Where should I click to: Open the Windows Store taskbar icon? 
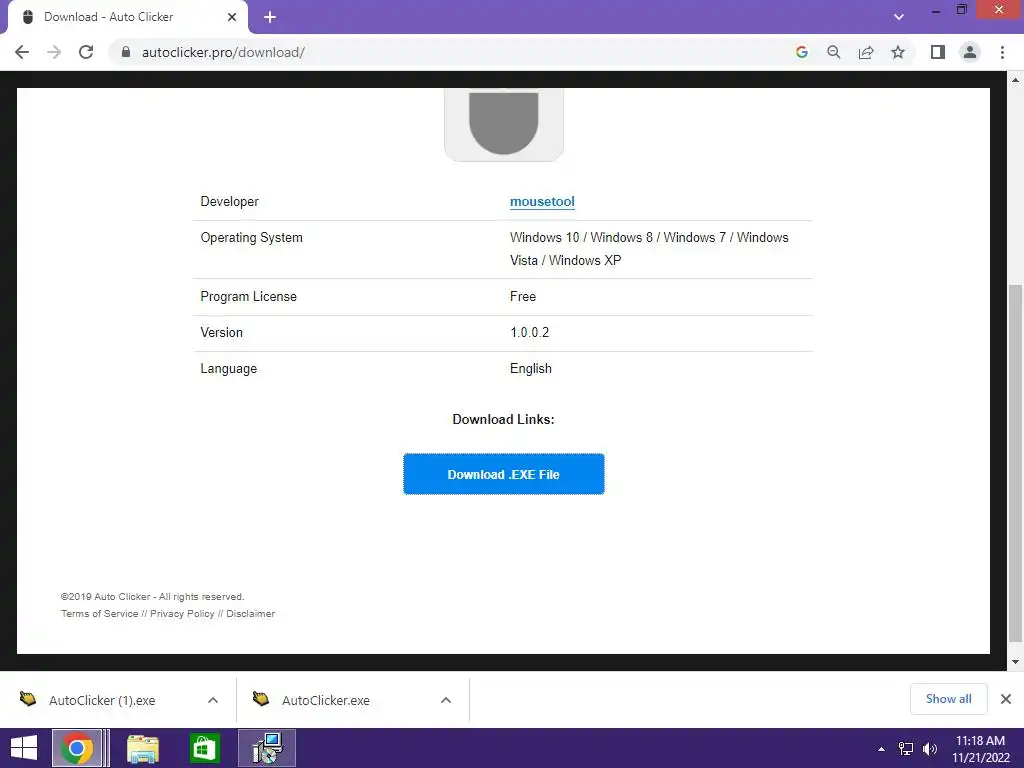[204, 748]
